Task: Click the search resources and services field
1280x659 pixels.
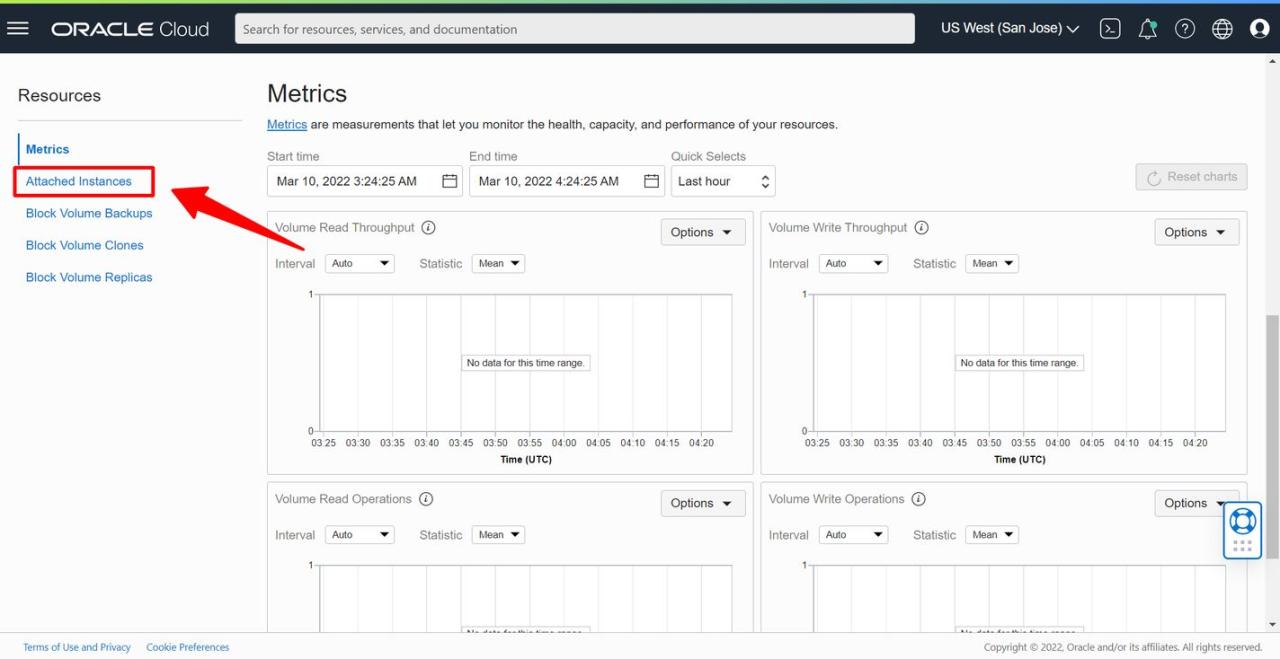Action: [575, 29]
